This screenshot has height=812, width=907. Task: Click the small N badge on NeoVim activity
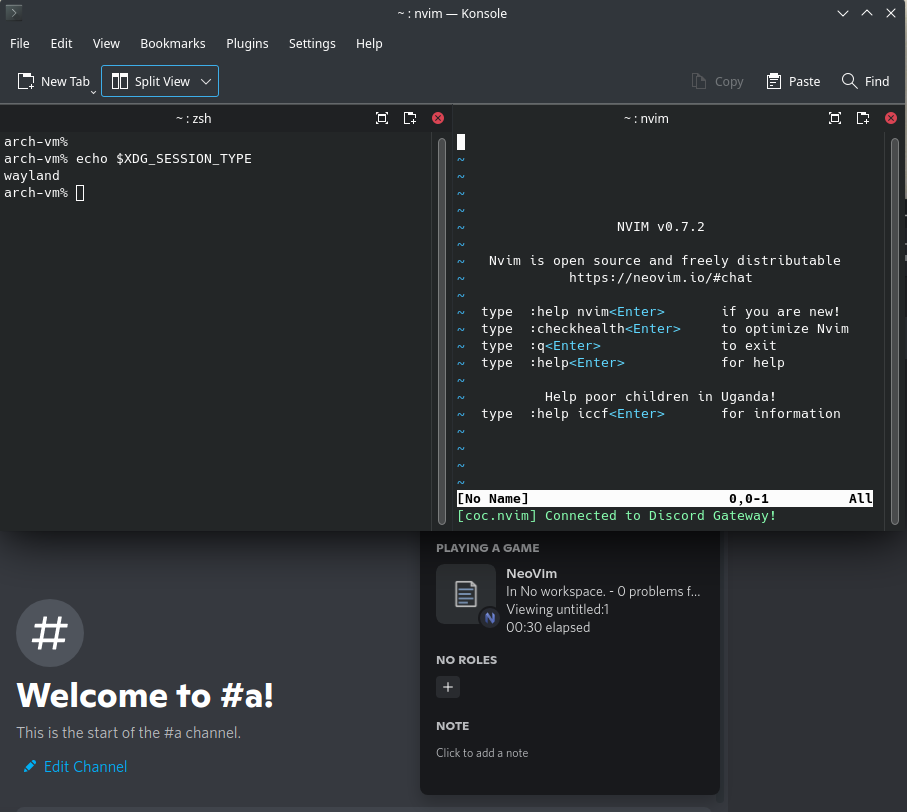pos(490,618)
